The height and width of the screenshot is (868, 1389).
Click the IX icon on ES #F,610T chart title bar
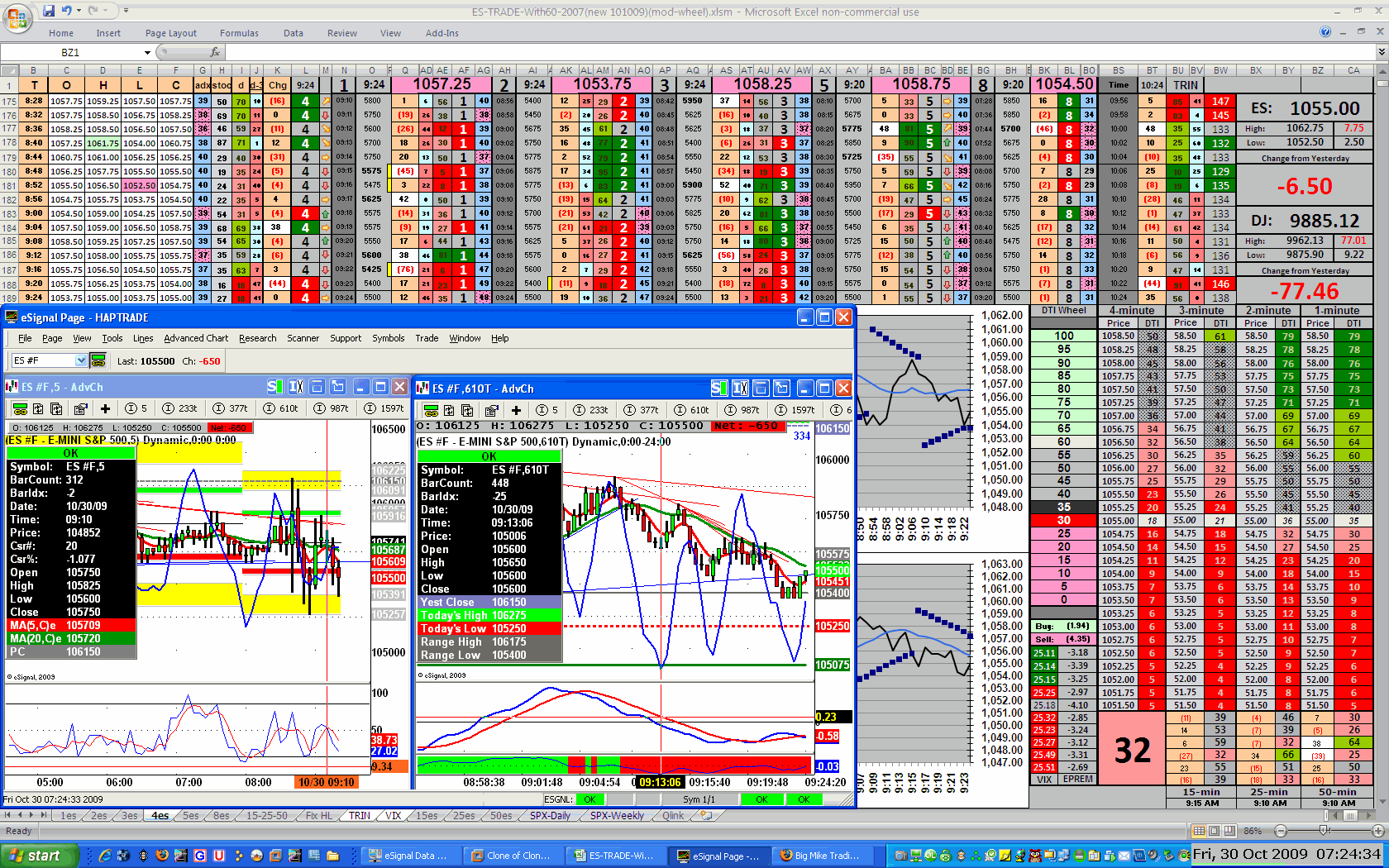click(x=740, y=389)
